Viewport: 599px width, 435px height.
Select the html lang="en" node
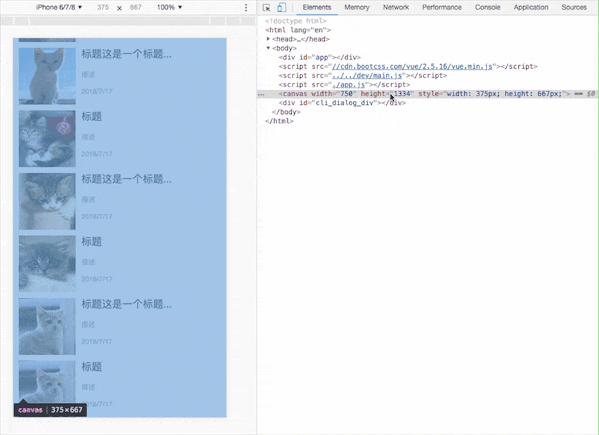click(x=298, y=30)
